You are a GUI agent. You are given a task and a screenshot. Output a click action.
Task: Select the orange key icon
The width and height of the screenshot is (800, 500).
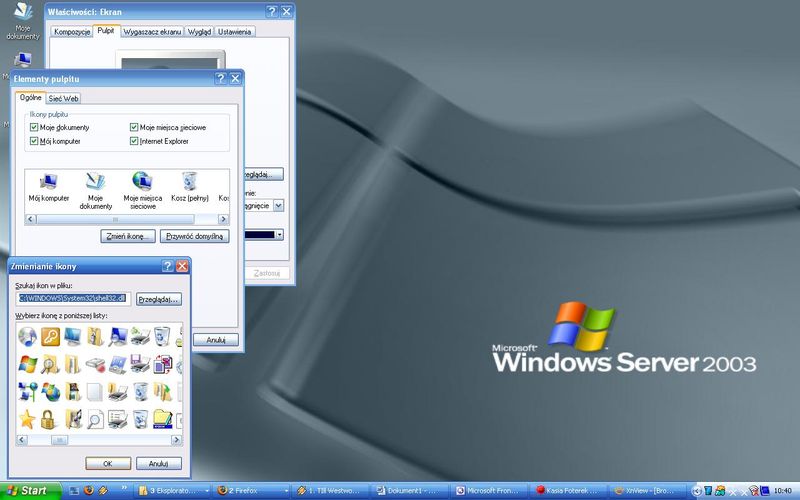coord(50,337)
